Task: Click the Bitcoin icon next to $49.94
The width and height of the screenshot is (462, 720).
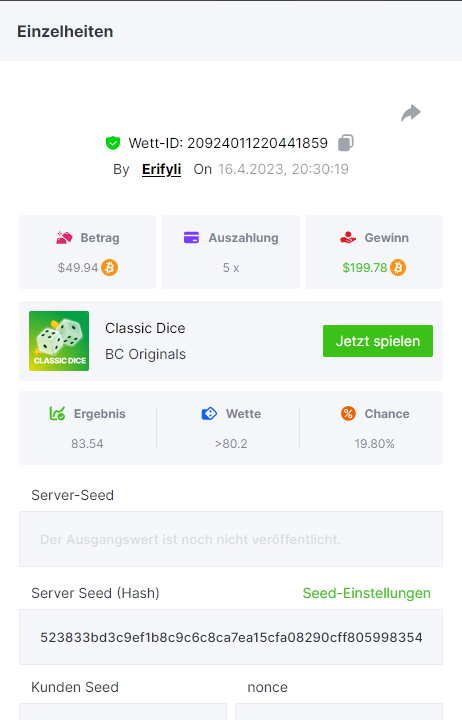Action: click(x=110, y=267)
